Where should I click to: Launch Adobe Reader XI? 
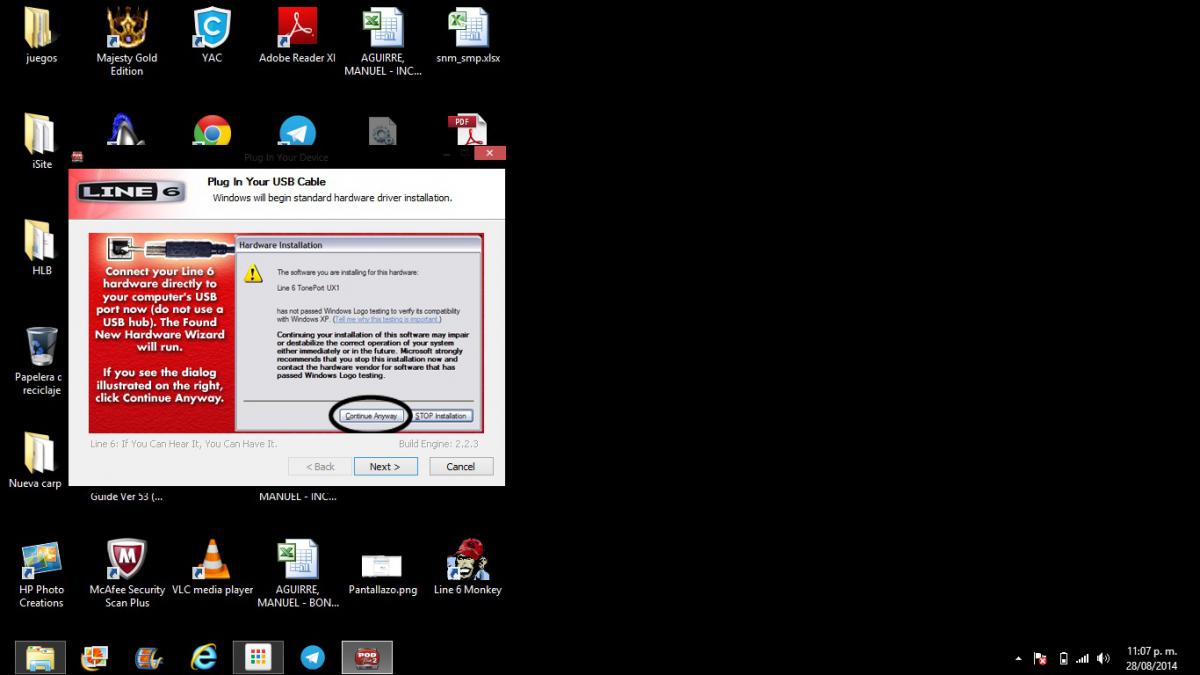click(296, 27)
